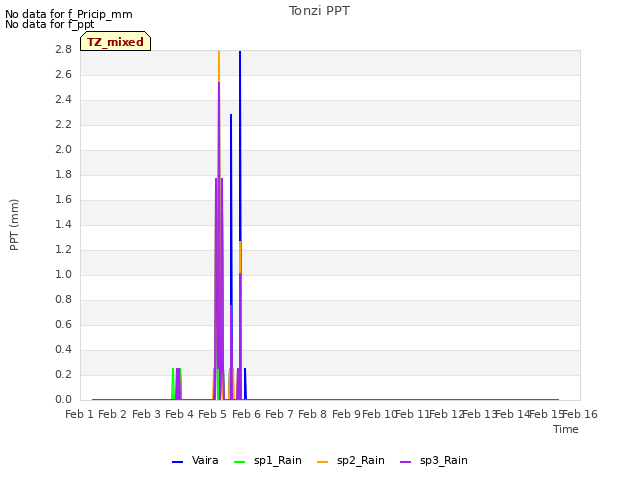The image size is (640, 480).
Task: Click the Feb 16 x-axis tick label
Action: [x=580, y=414]
